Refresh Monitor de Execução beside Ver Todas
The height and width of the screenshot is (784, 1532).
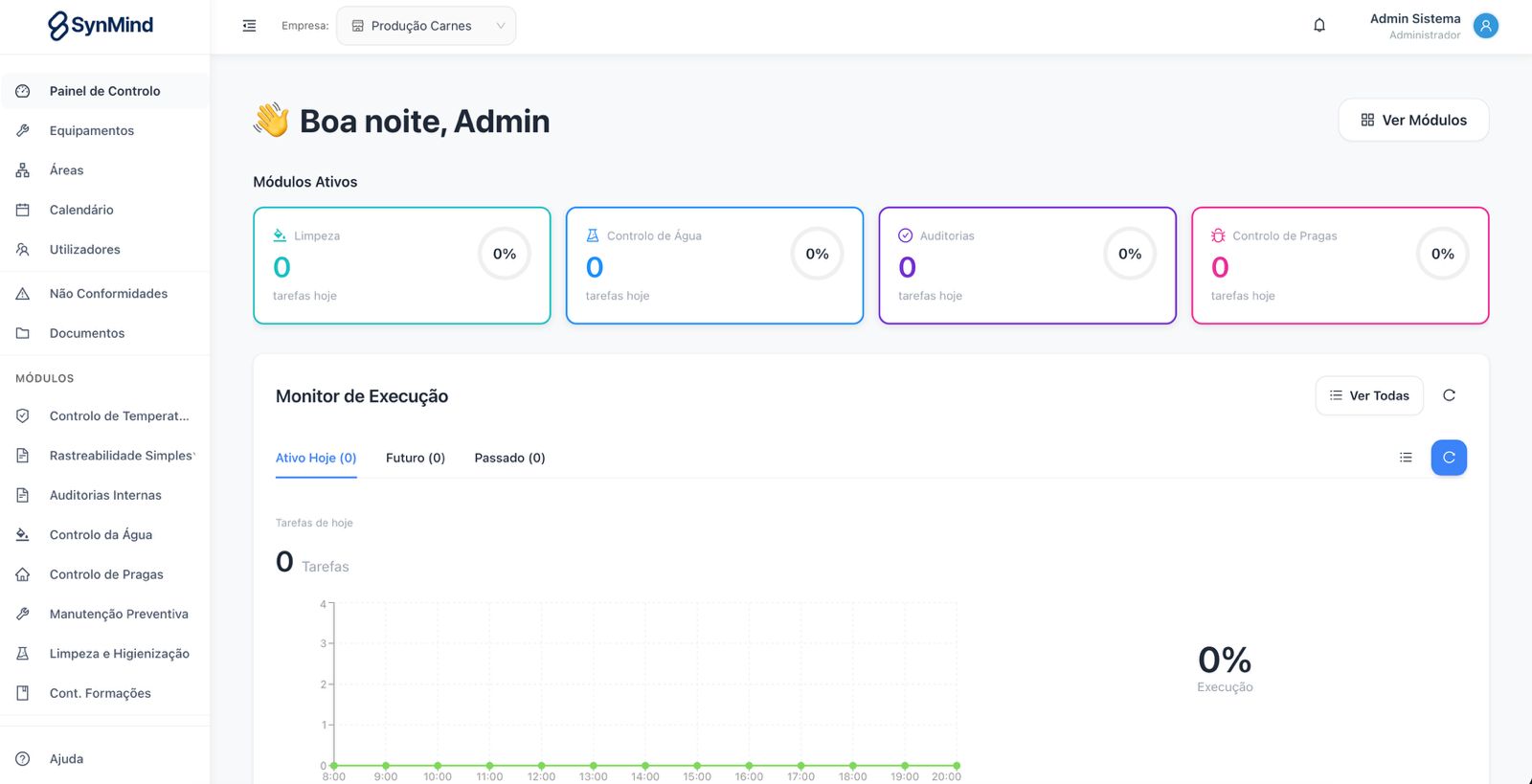[1449, 395]
